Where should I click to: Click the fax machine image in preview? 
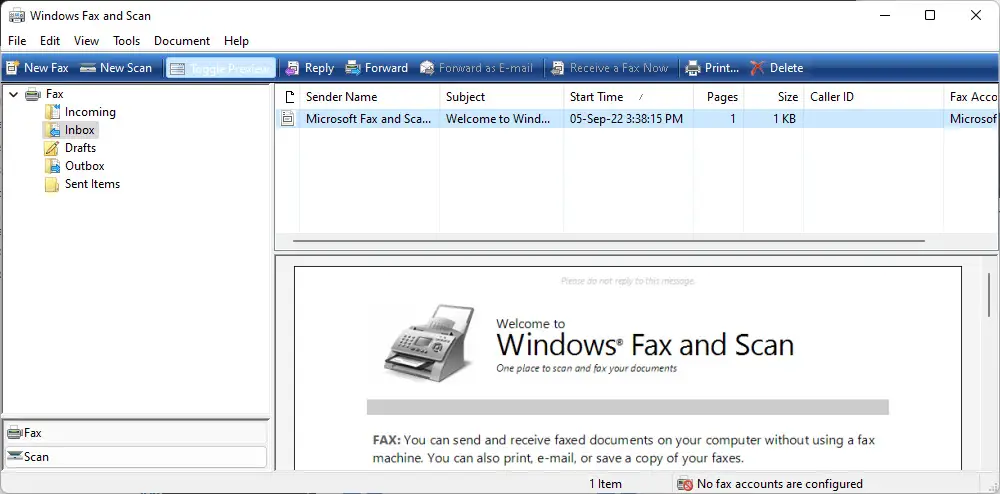(429, 342)
